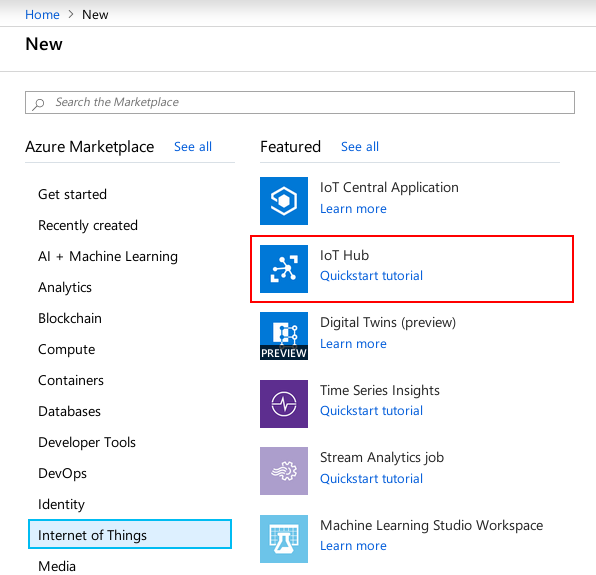Open Machine Learning Studio Workspace icon
The image size is (596, 575).
point(284,539)
